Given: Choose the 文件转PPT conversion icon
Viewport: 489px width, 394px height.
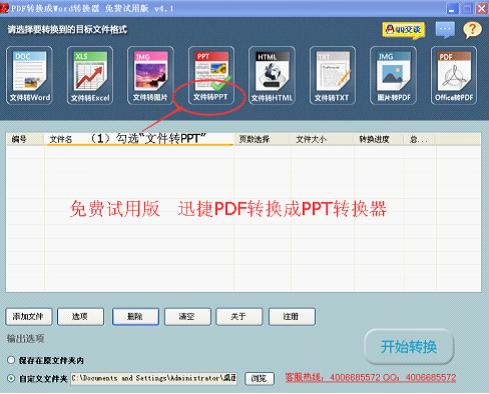Looking at the screenshot, I should click(x=211, y=75).
